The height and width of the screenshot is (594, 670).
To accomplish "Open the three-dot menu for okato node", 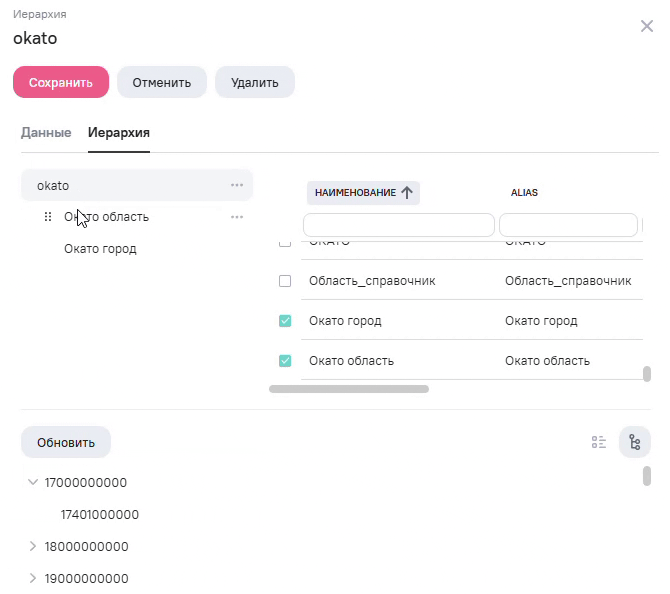I will coord(237,185).
